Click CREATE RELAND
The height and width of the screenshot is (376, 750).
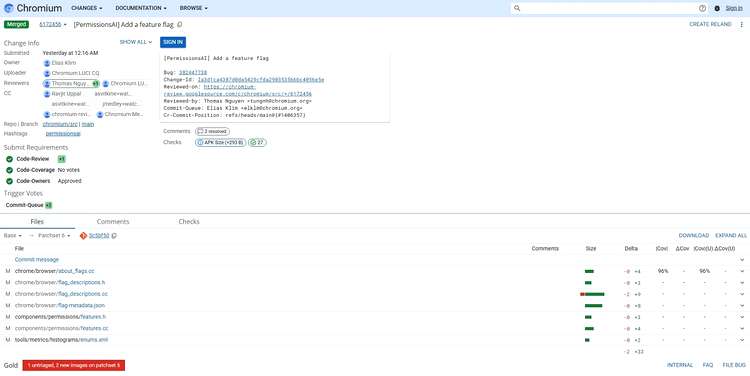pyautogui.click(x=710, y=24)
